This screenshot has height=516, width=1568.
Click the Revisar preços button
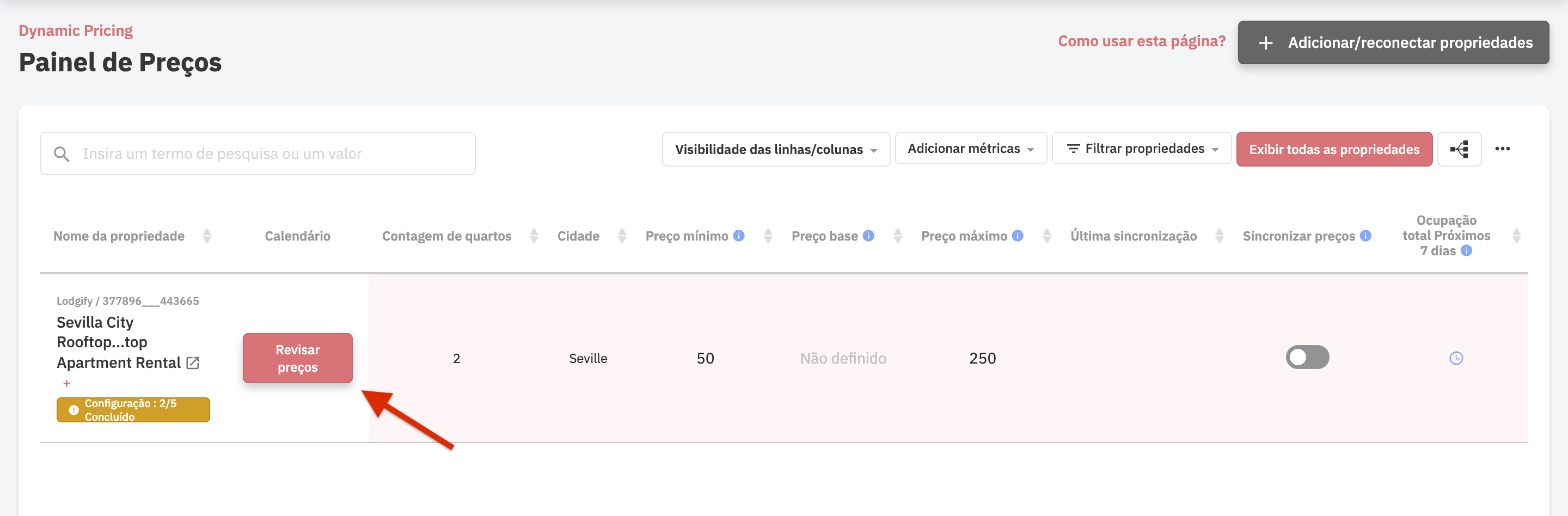coord(298,358)
